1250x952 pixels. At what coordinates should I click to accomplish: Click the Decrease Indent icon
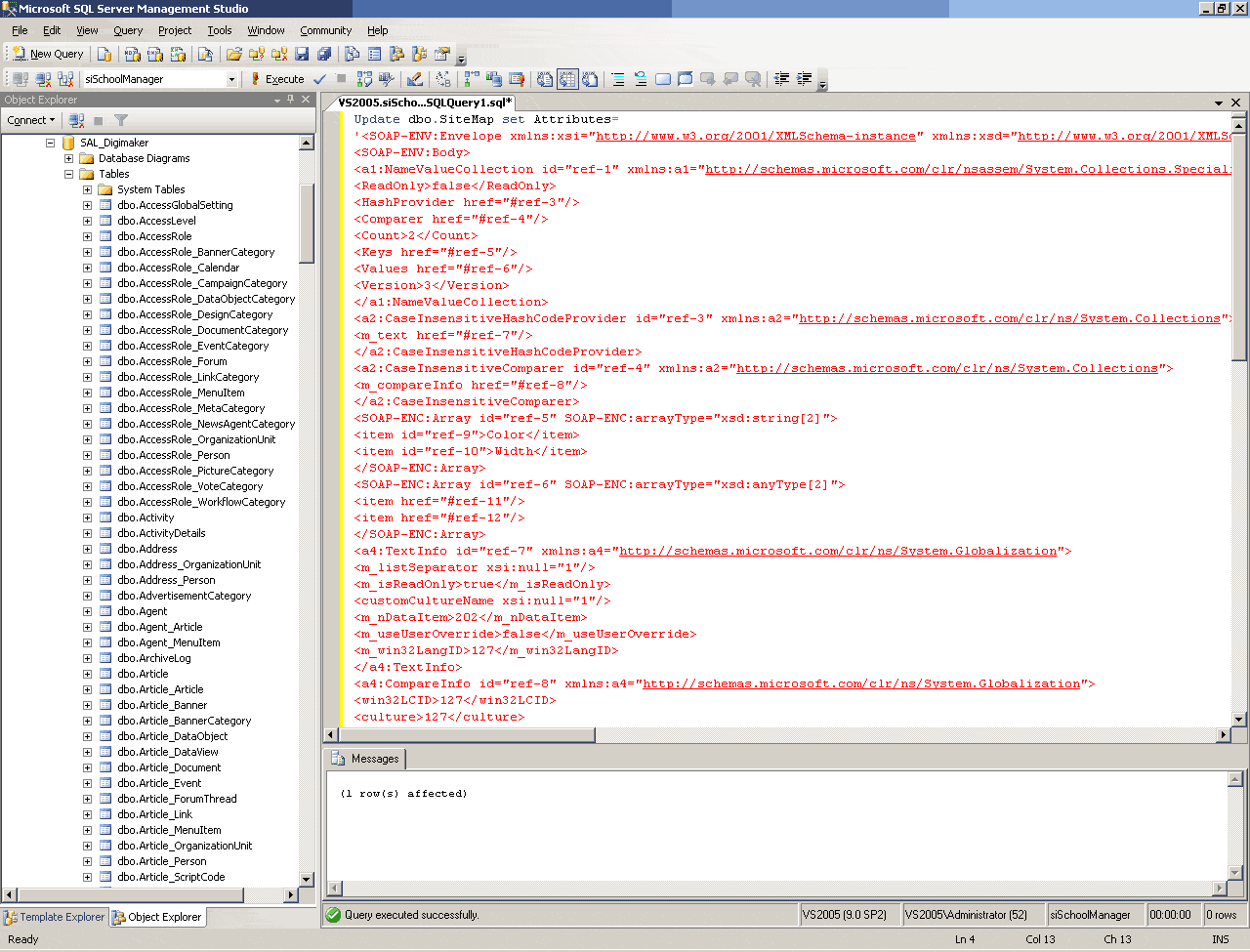(x=781, y=79)
